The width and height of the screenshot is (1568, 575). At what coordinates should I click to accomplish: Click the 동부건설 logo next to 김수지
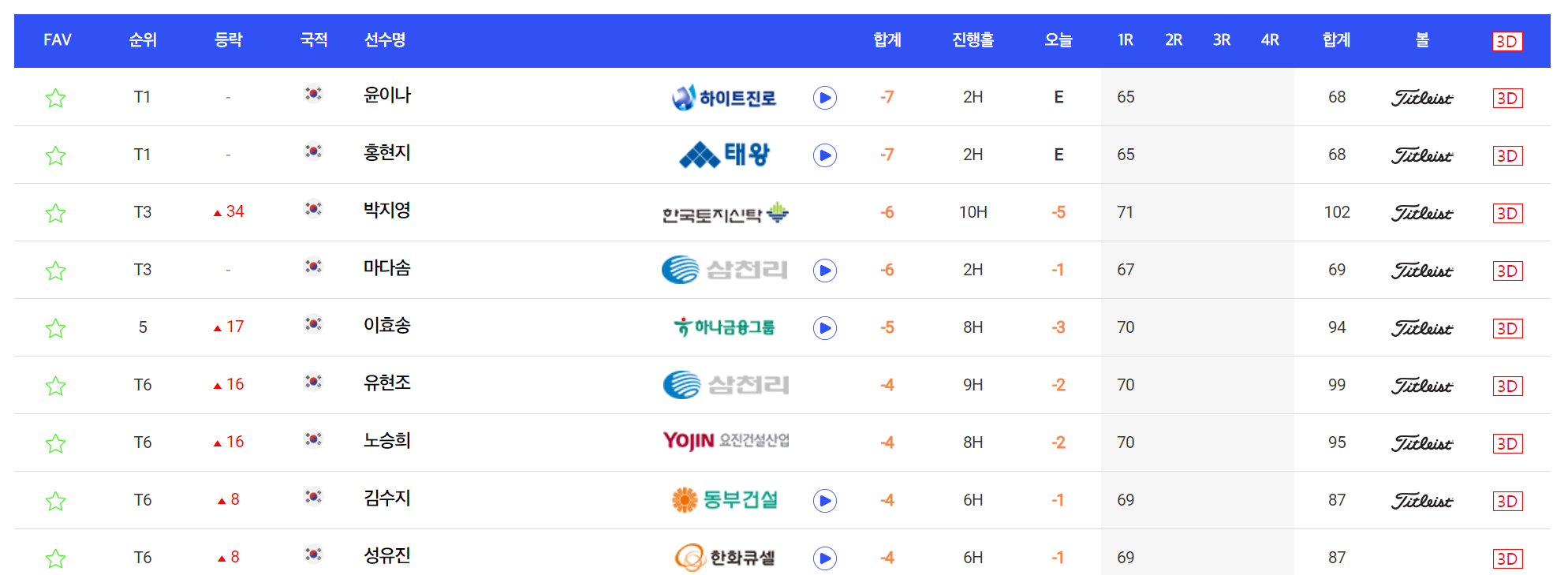(x=723, y=499)
